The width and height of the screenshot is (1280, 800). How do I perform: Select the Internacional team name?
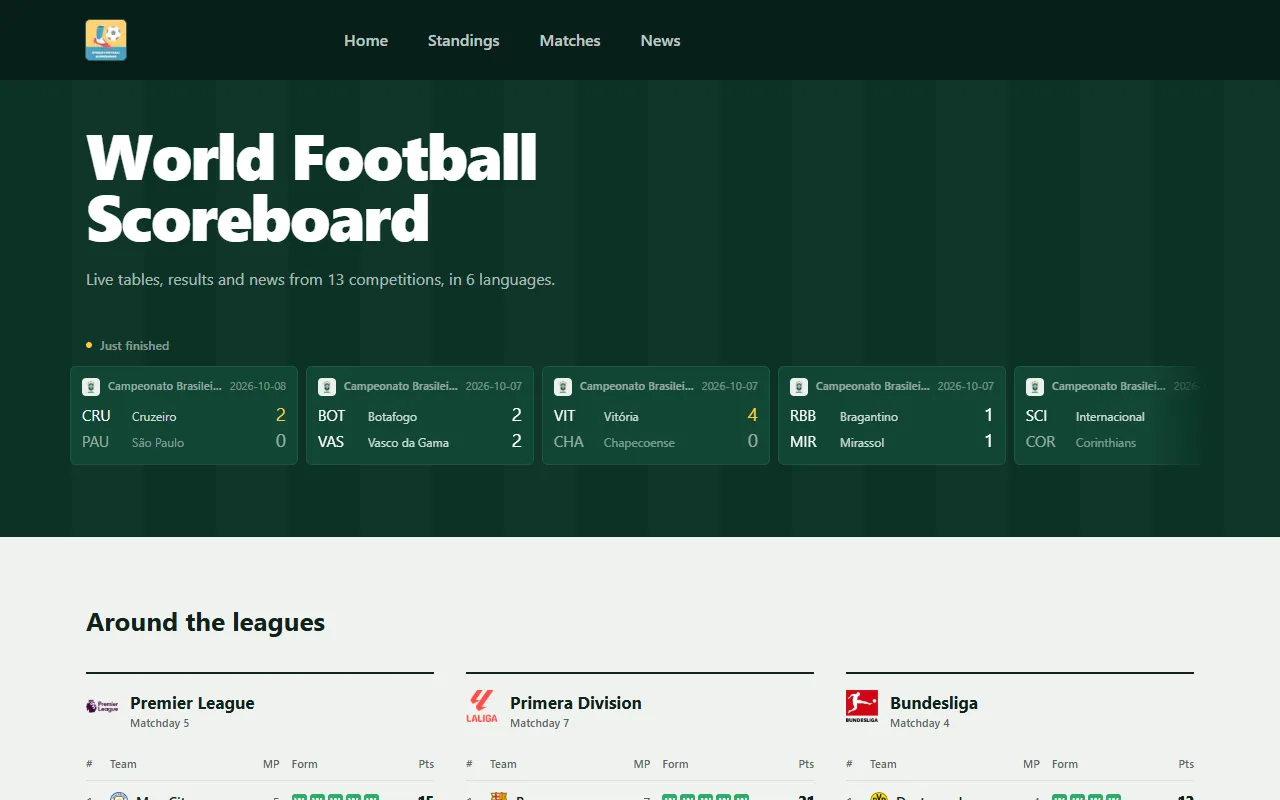(x=1110, y=416)
